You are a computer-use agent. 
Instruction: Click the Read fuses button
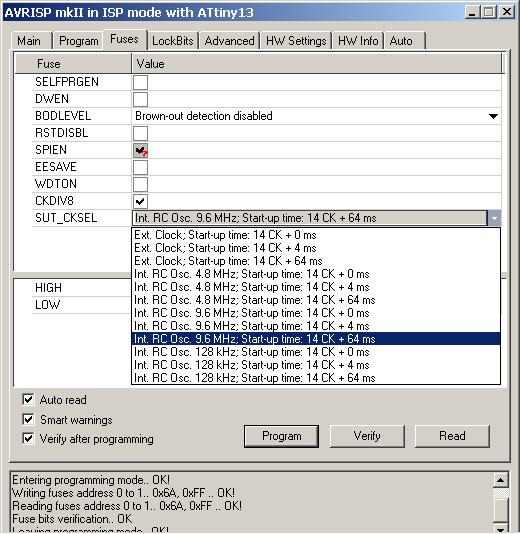[x=452, y=436]
